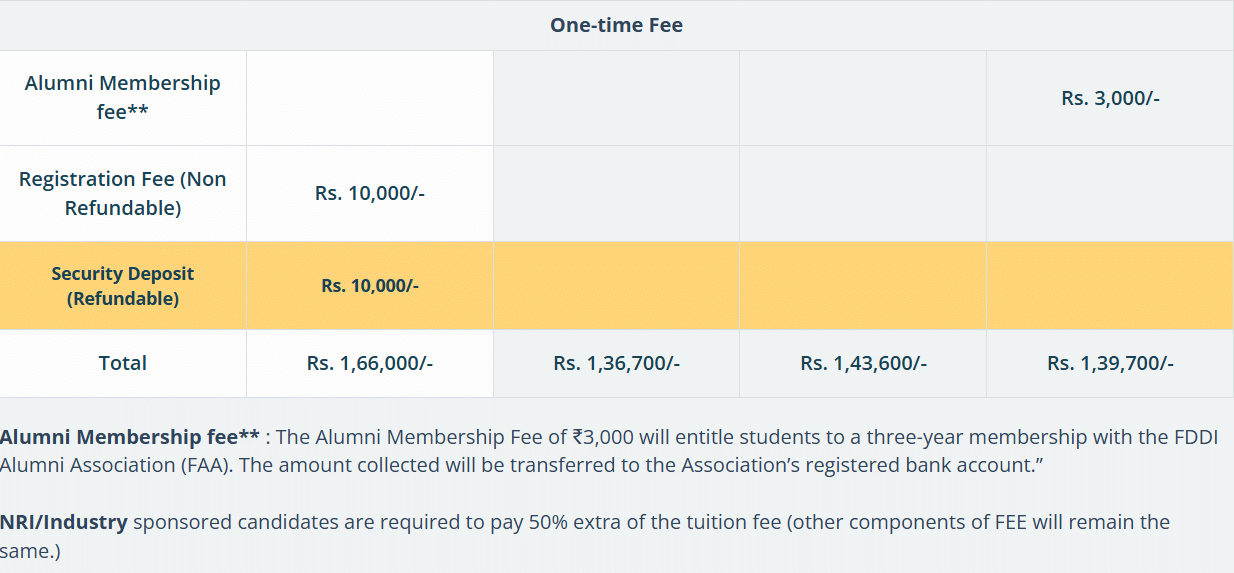
Task: Select the "Registration Fee (Non Refundable)" row label
Action: tap(123, 193)
